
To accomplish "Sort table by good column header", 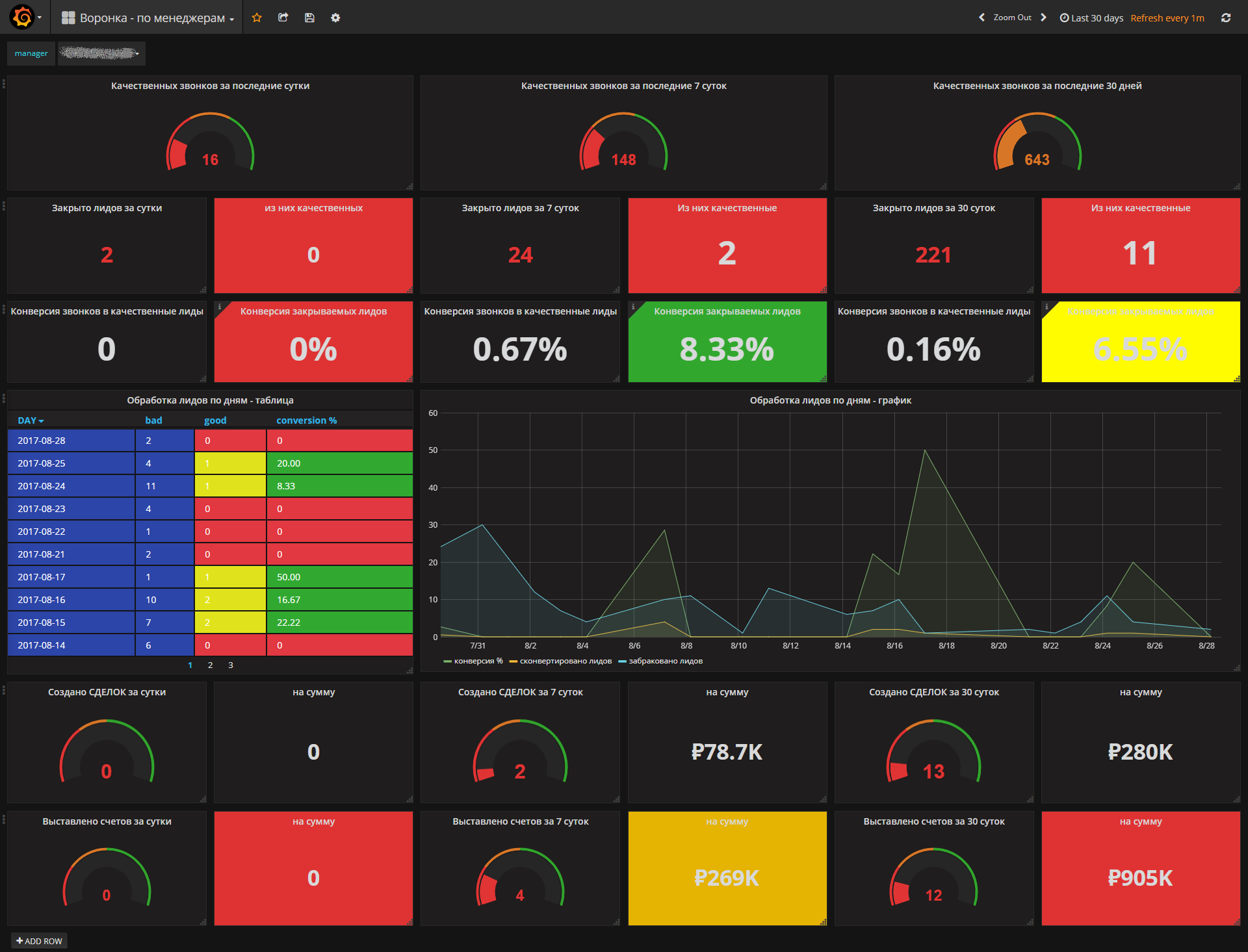I will (x=215, y=420).
